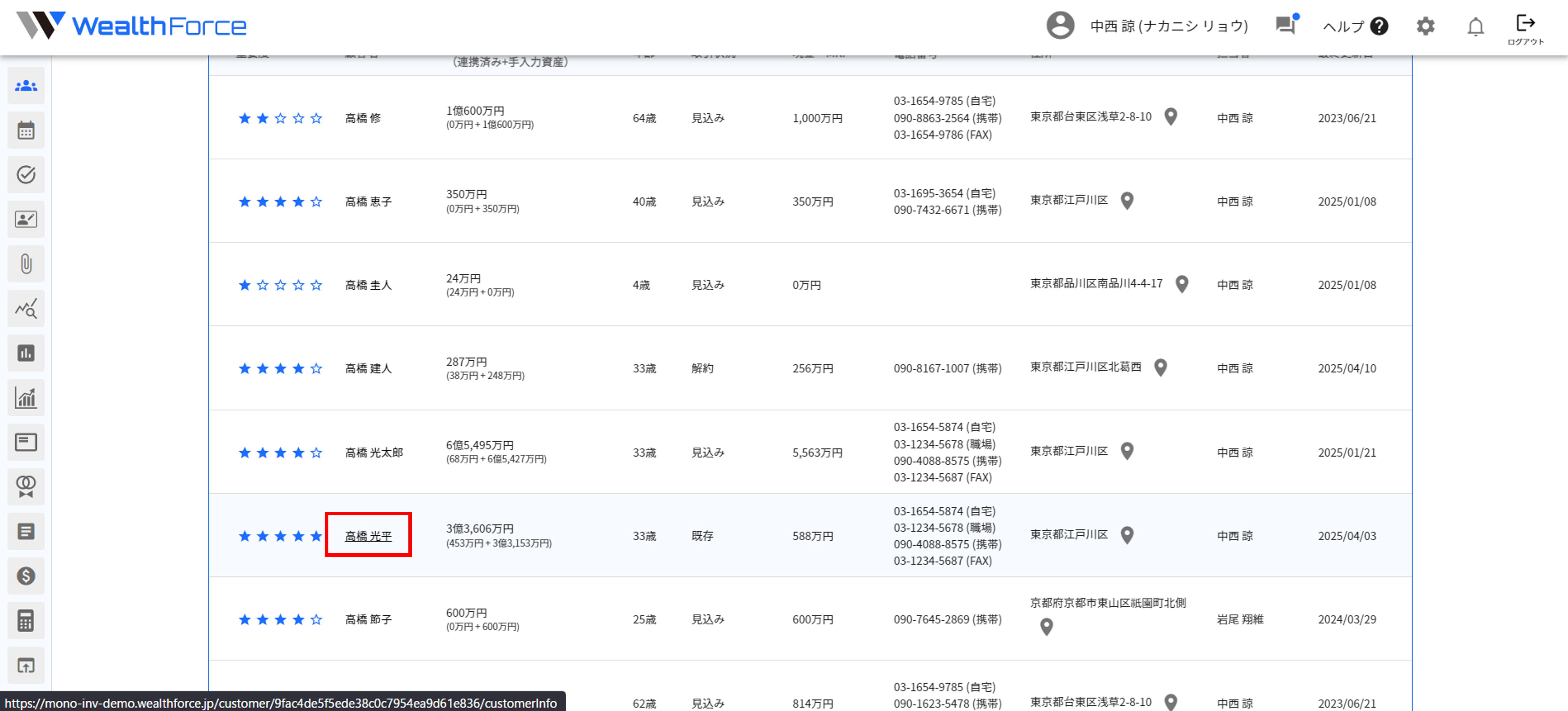The width and height of the screenshot is (1568, 711).
Task: Open the chat messages icon in header
Action: pyautogui.click(x=1285, y=25)
